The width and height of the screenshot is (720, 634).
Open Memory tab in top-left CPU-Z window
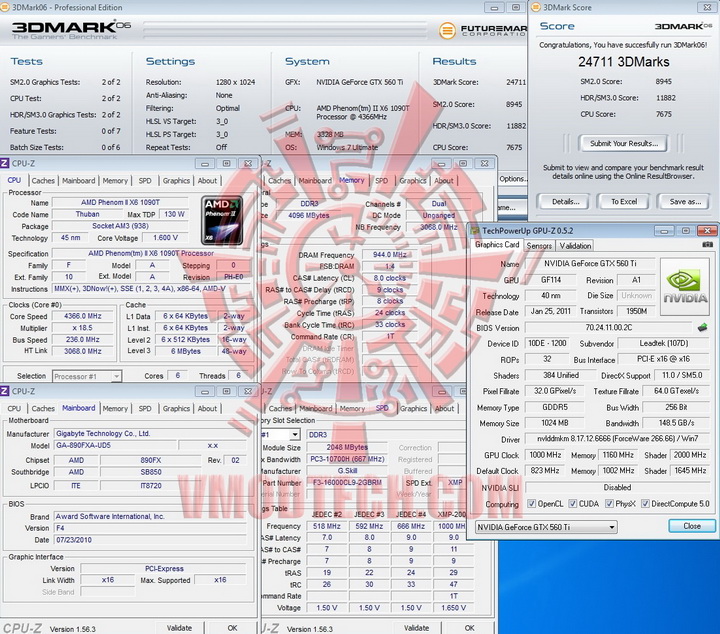pyautogui.click(x=115, y=180)
